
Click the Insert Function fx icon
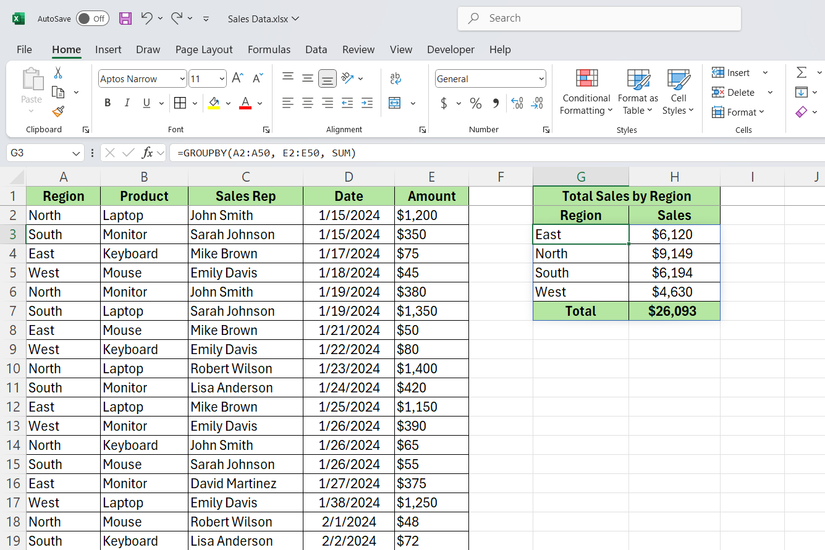147,153
